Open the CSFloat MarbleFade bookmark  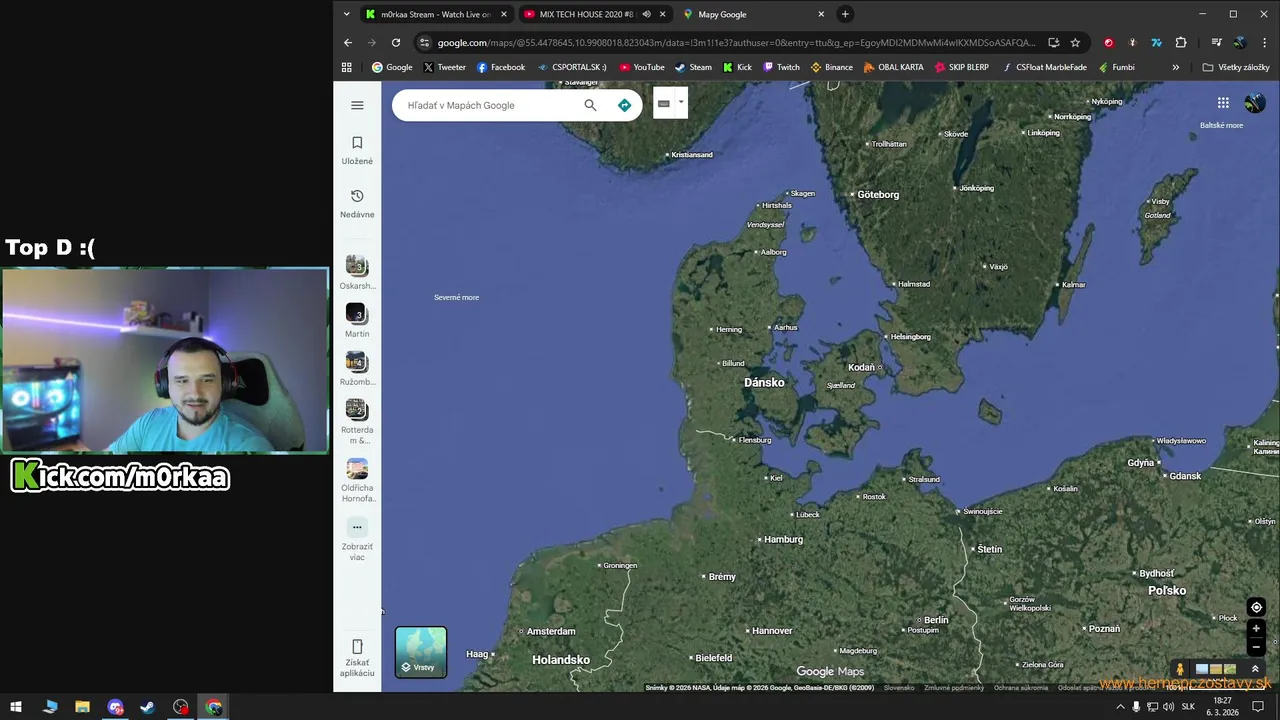click(1043, 67)
